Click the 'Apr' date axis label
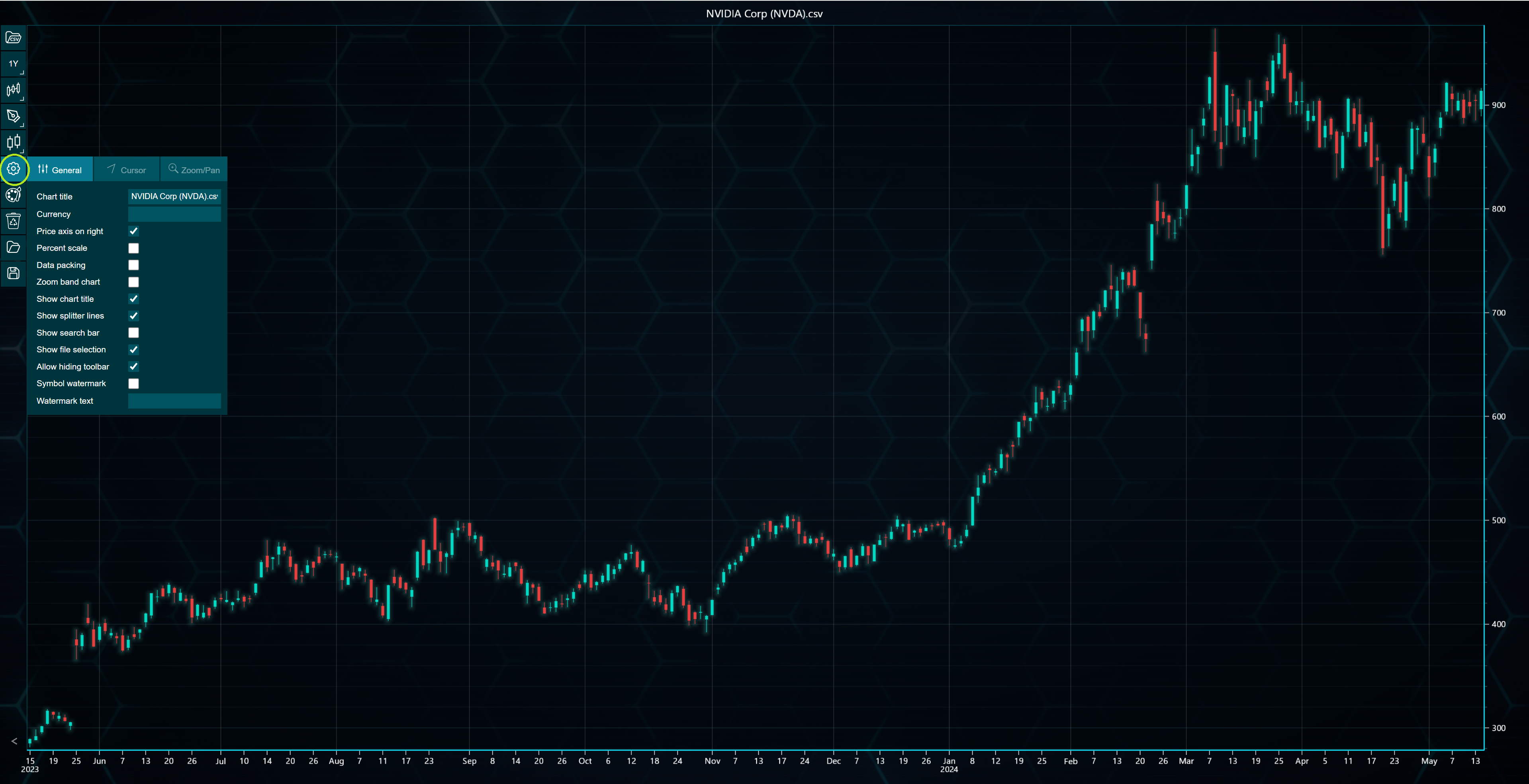 (x=1302, y=761)
